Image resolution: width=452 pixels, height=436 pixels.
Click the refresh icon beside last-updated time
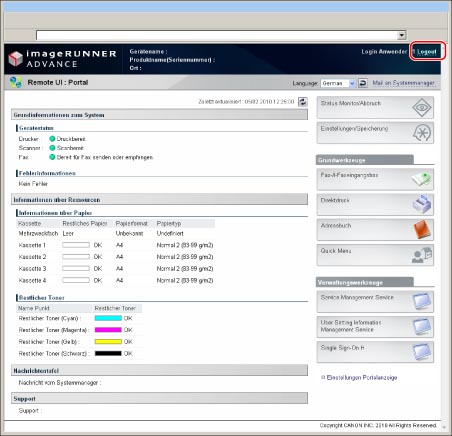[x=303, y=102]
